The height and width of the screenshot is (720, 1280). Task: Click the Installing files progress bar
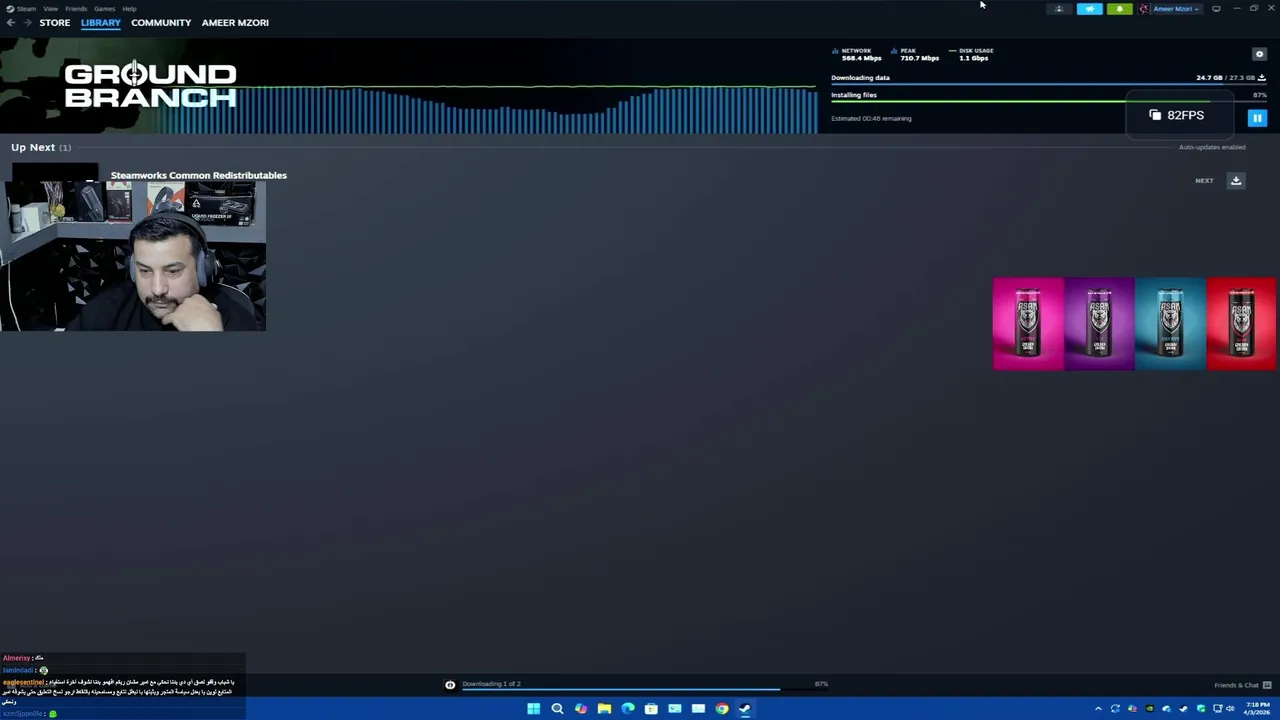click(x=1048, y=101)
